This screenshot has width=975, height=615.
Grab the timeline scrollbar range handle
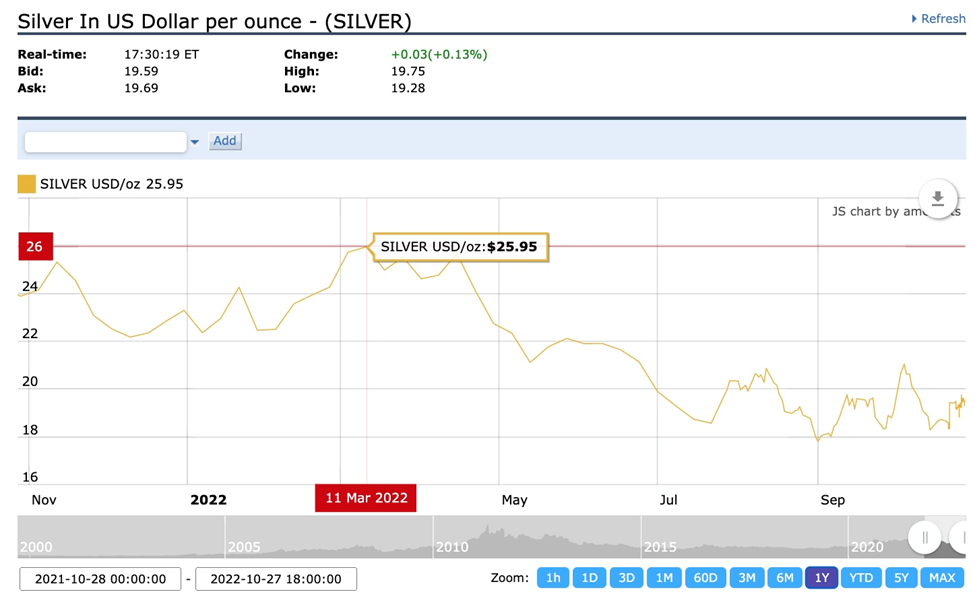925,537
